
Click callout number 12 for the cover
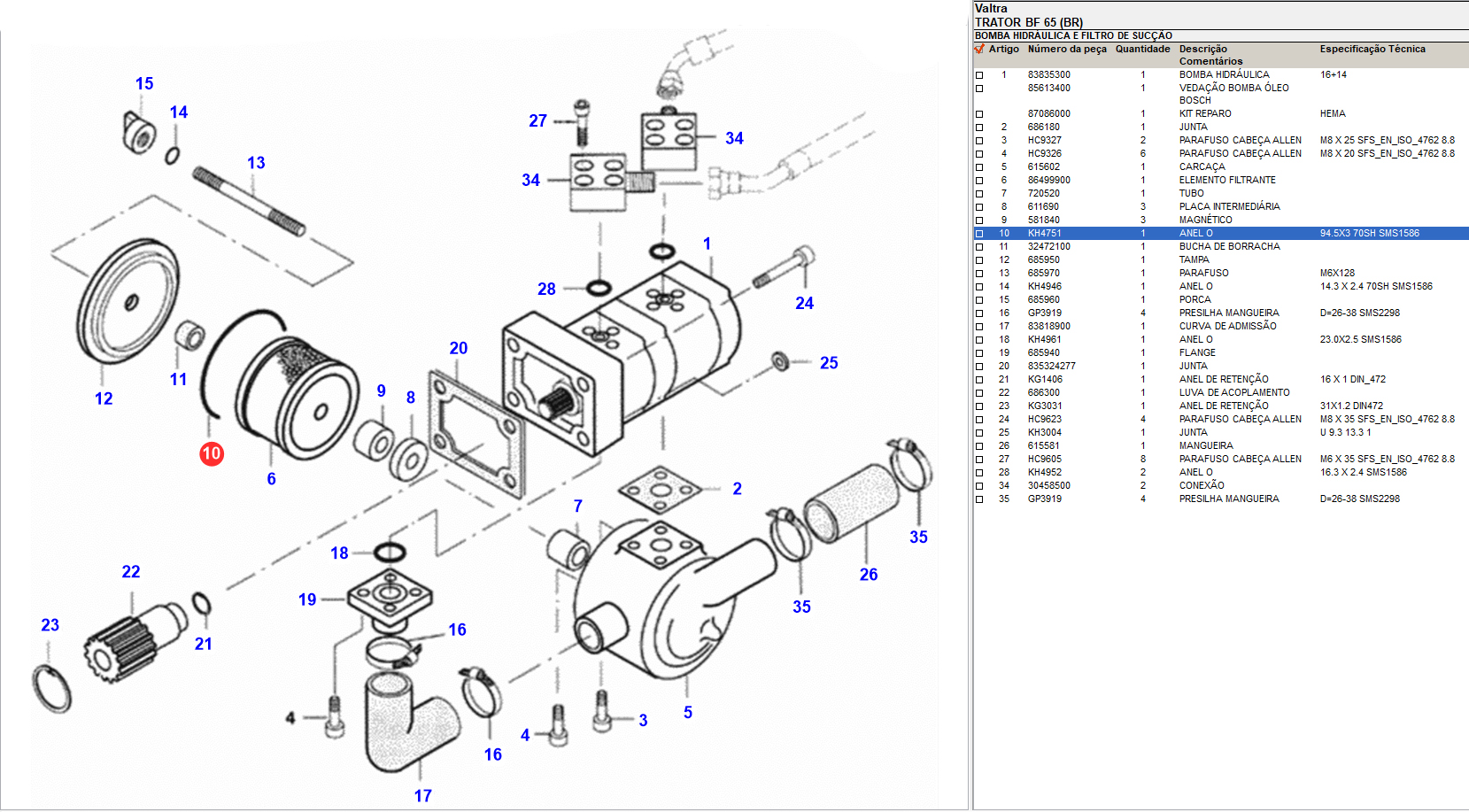tap(104, 398)
